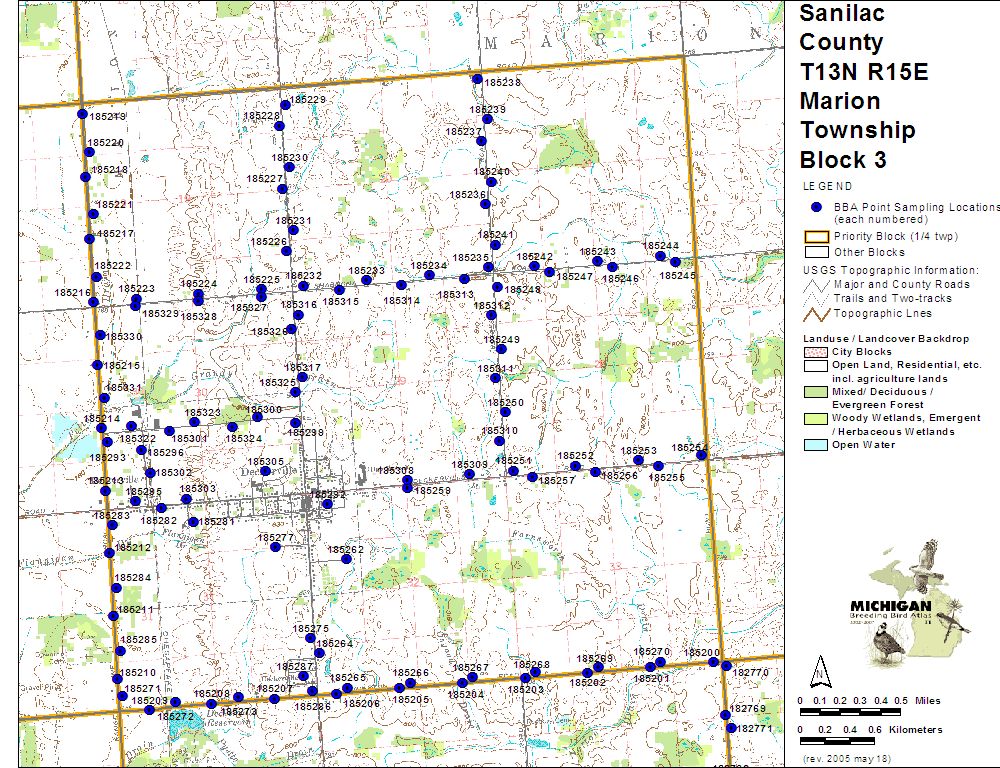Click the Priority Block legend swatch
This screenshot has height=768, width=1000.
click(x=815, y=237)
